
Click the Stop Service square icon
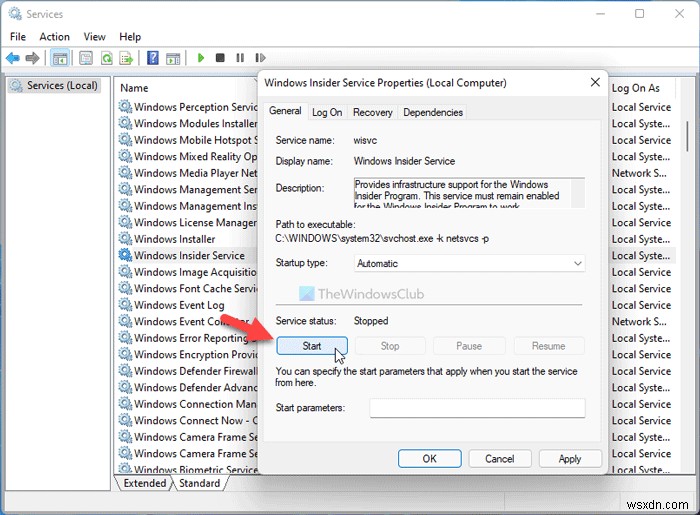[x=220, y=58]
